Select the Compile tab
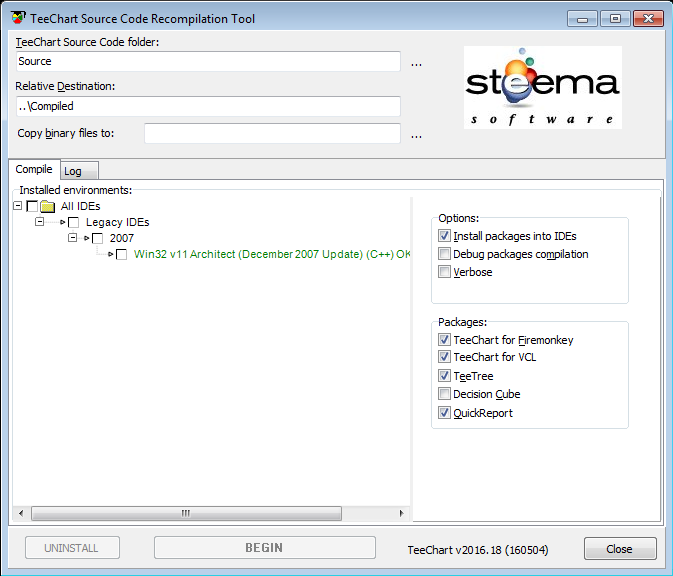Viewport: 673px width, 576px height. click(34, 169)
